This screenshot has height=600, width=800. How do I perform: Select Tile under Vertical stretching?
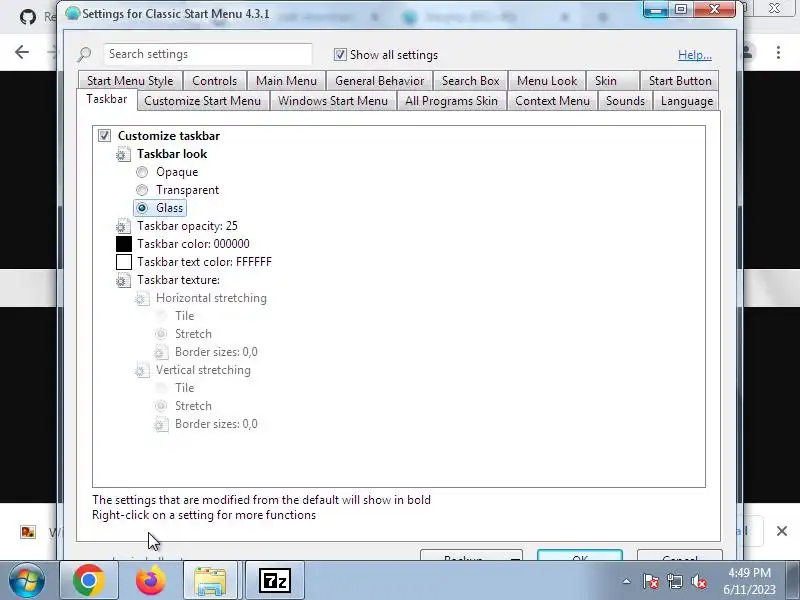161,388
